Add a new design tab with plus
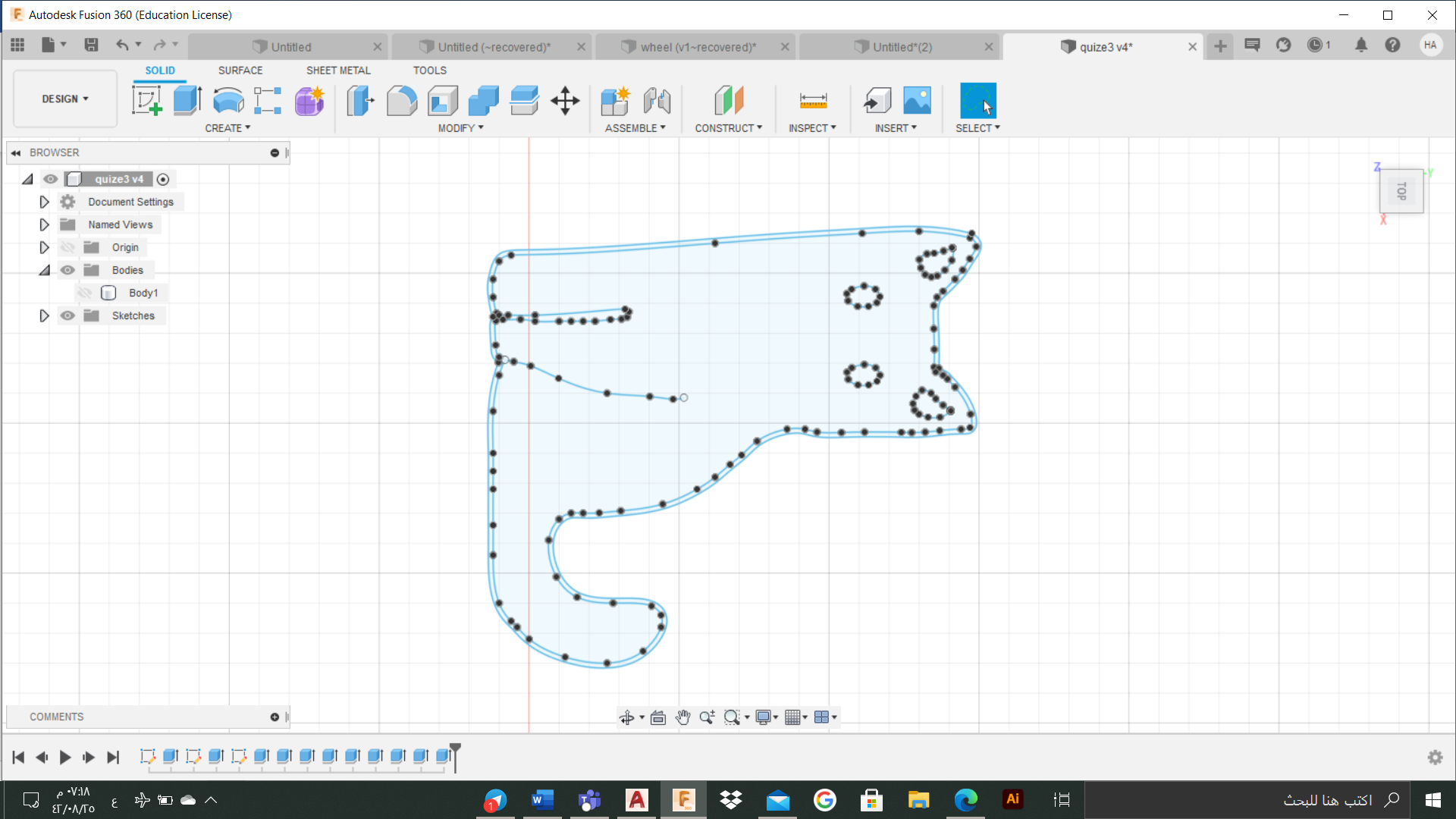 pyautogui.click(x=1220, y=46)
